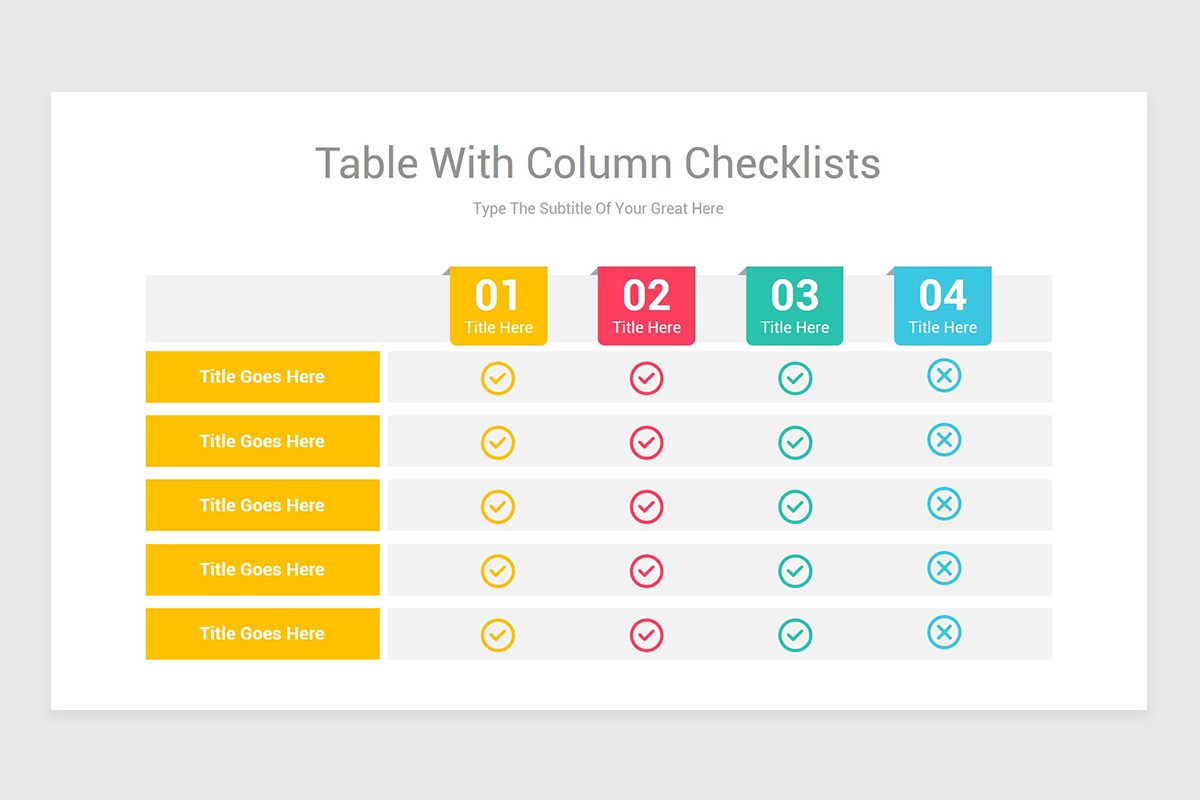Select the blue 04 column header

(942, 305)
